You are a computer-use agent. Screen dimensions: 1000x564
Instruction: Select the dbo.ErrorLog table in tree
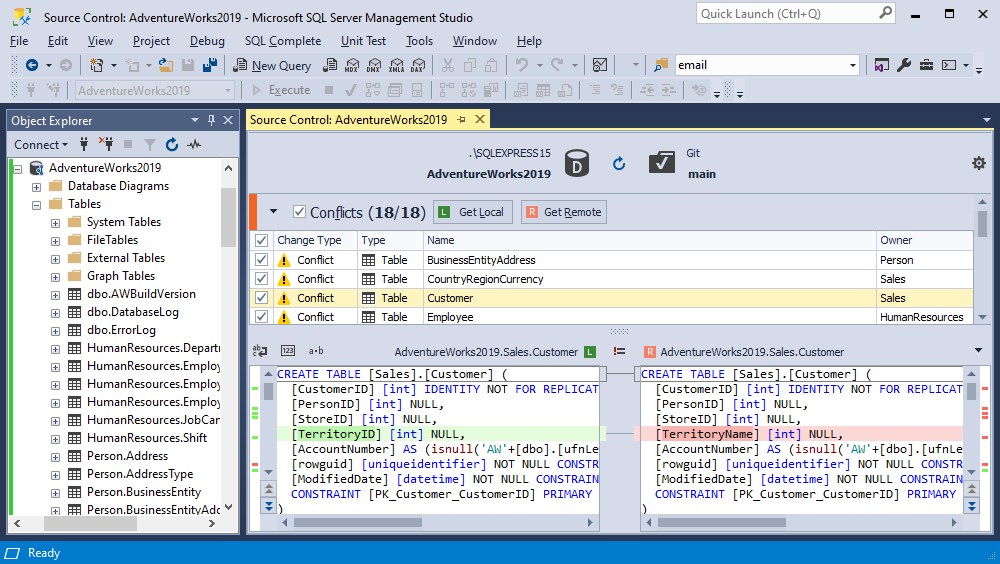[121, 330]
